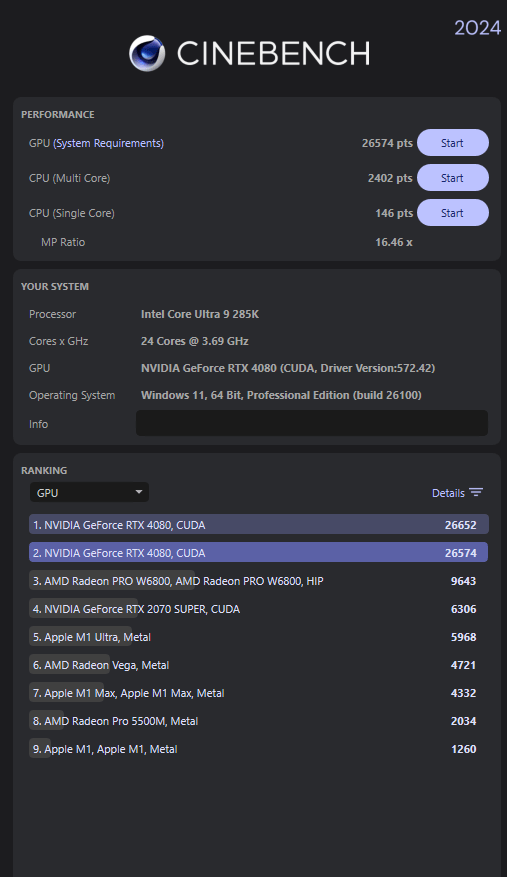This screenshot has height=877, width=507.
Task: Select highlighted RTX 4080 score 26574 row
Action: click(x=259, y=553)
